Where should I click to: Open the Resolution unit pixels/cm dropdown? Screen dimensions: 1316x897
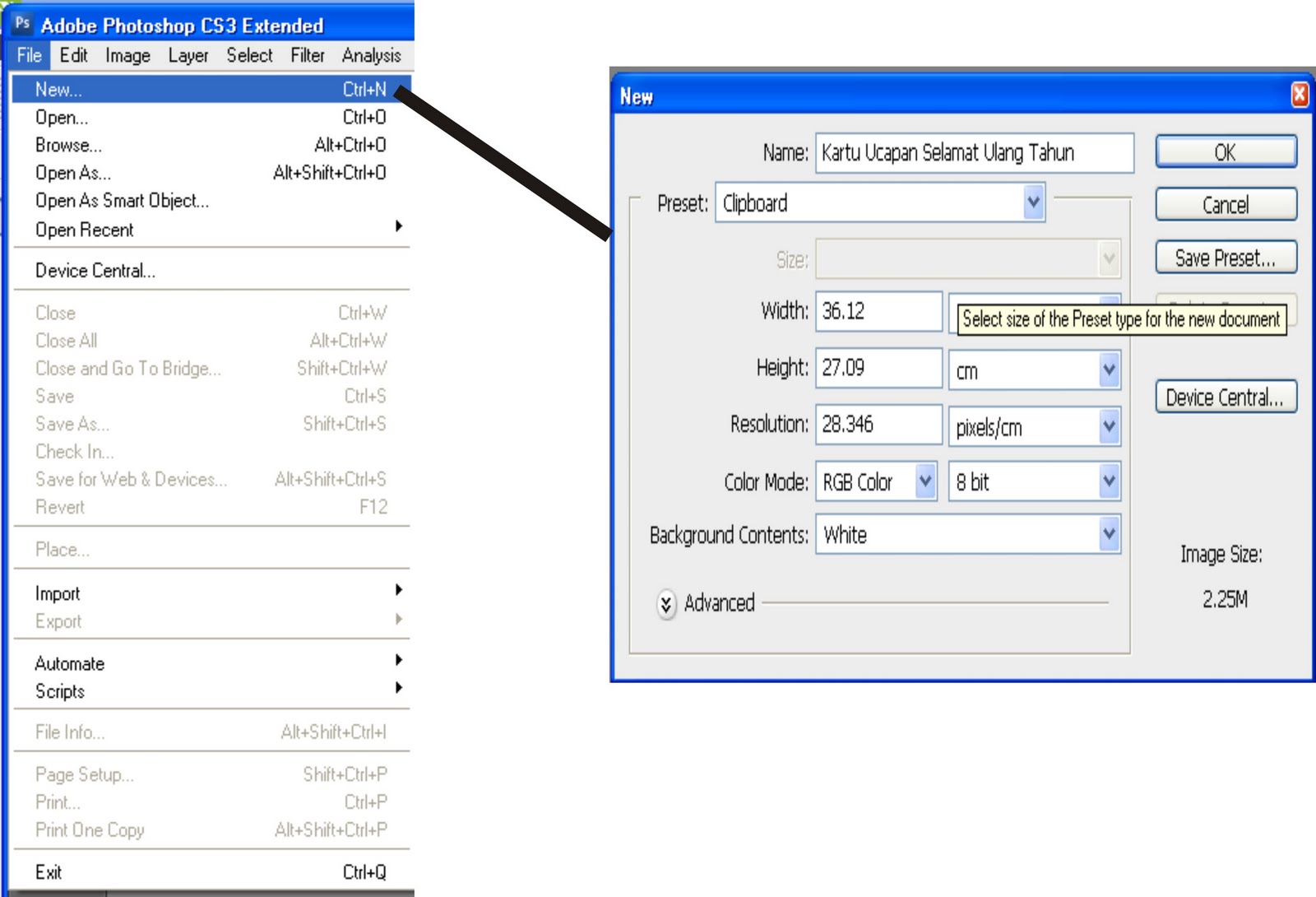point(1034,426)
